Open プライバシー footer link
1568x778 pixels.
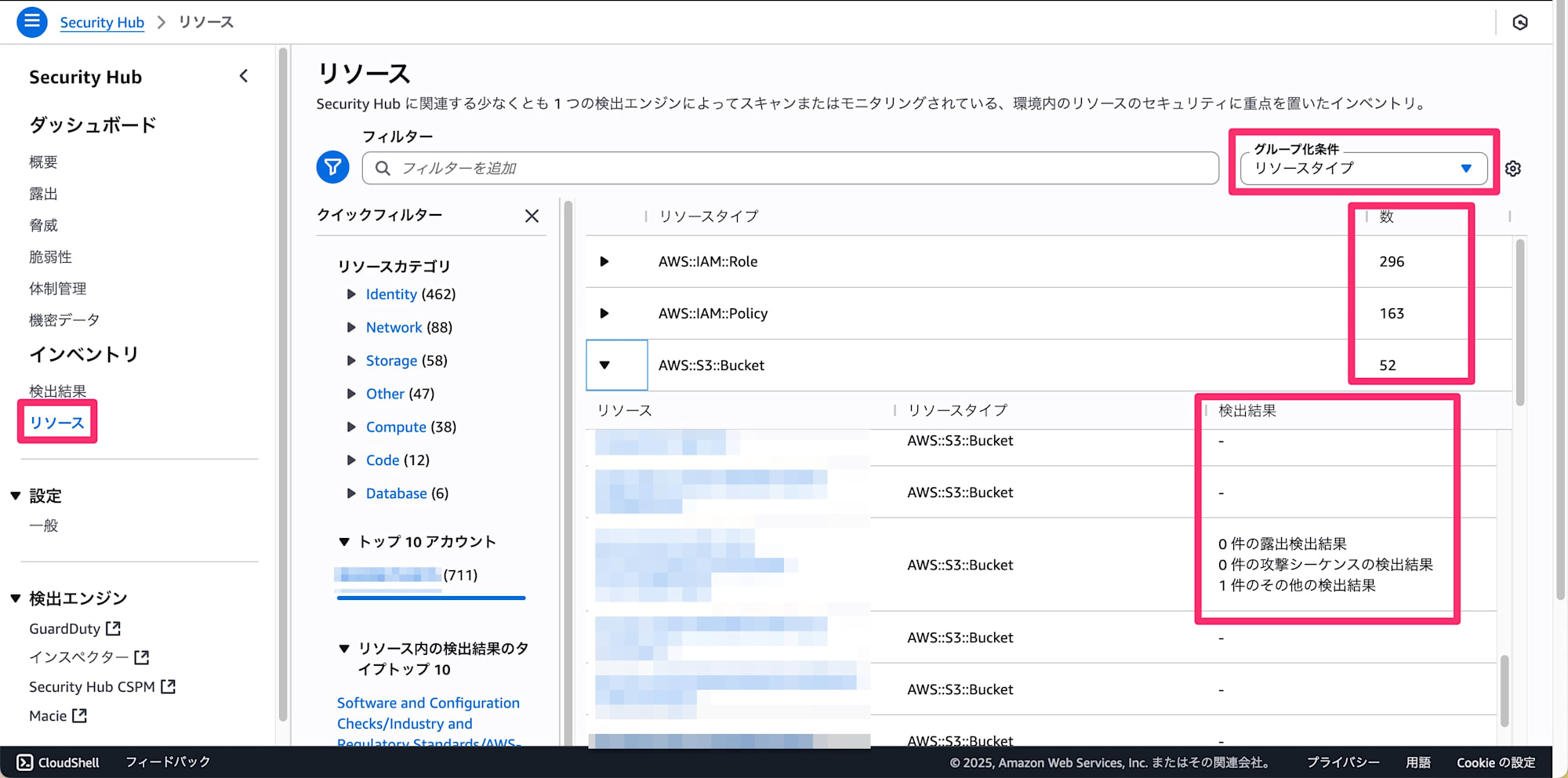click(x=1343, y=762)
